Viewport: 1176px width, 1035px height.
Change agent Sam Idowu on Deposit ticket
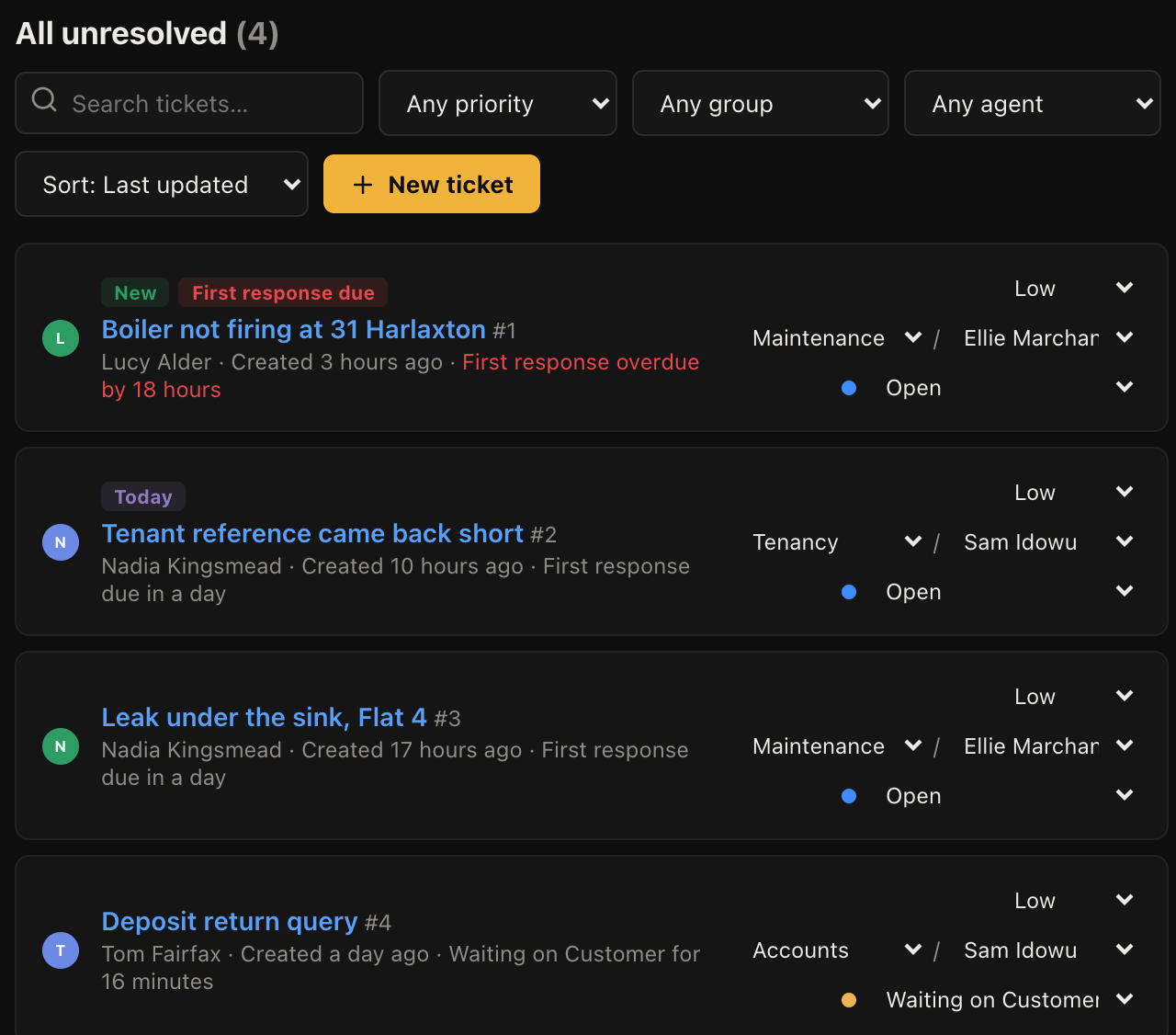click(x=1047, y=950)
